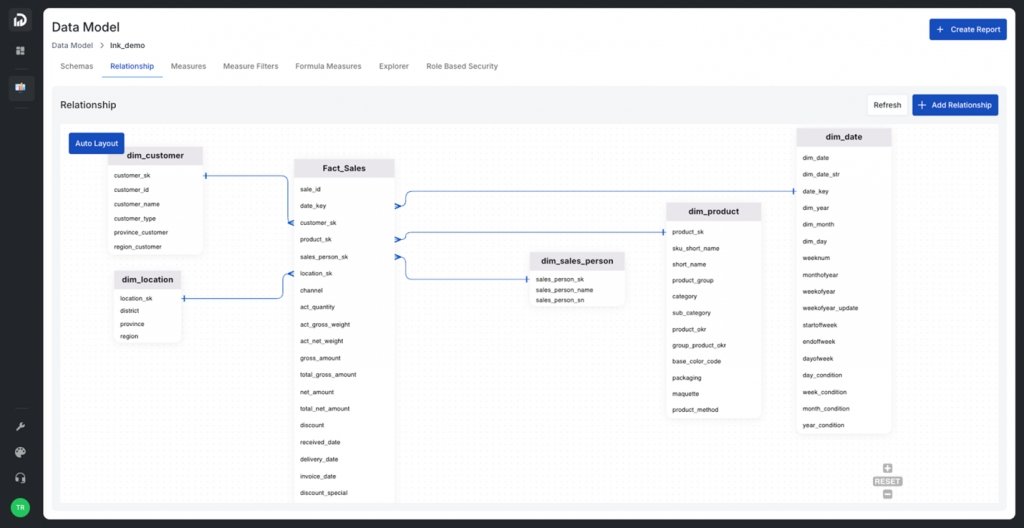Switch to the Schemas tab
This screenshot has height=528, width=1024.
coord(77,66)
